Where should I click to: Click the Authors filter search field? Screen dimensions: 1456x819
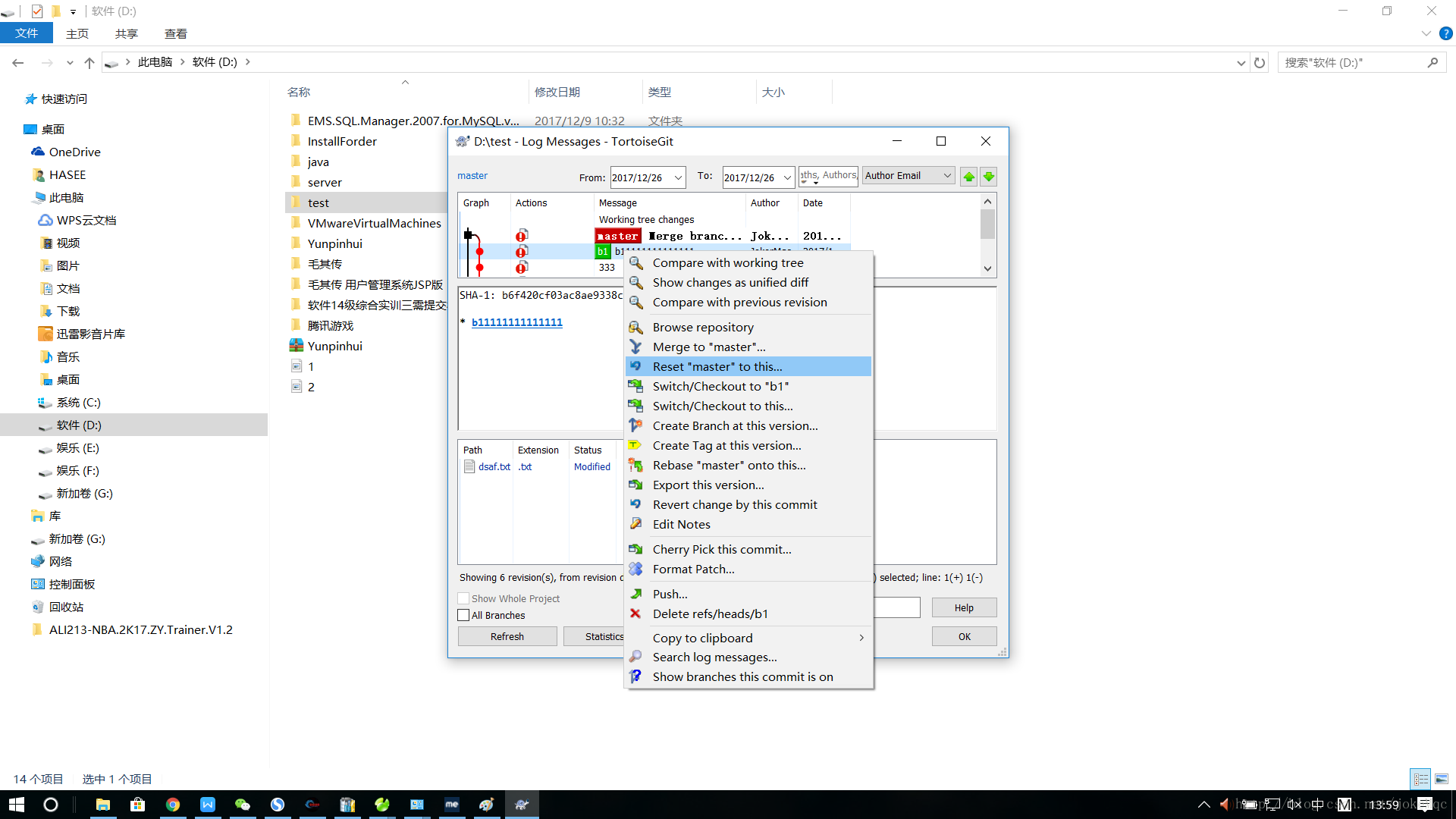pyautogui.click(x=828, y=175)
